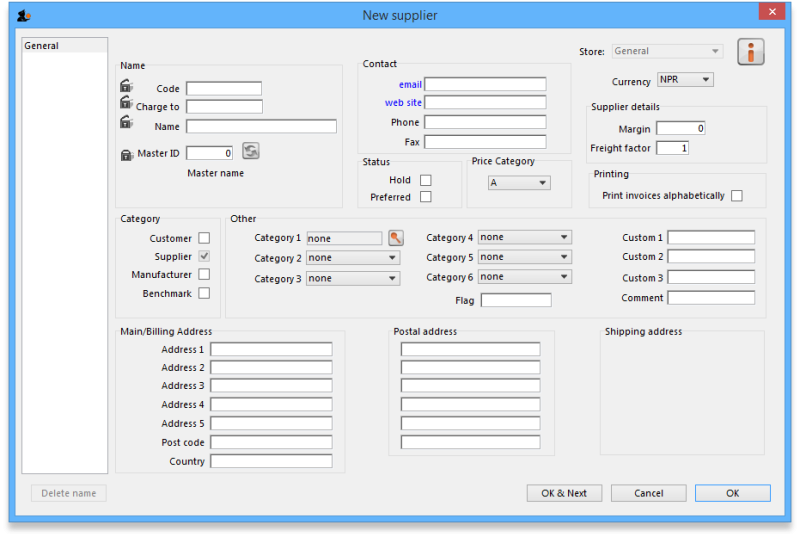Click the Cancel button
800x537 pixels.
coord(648,493)
